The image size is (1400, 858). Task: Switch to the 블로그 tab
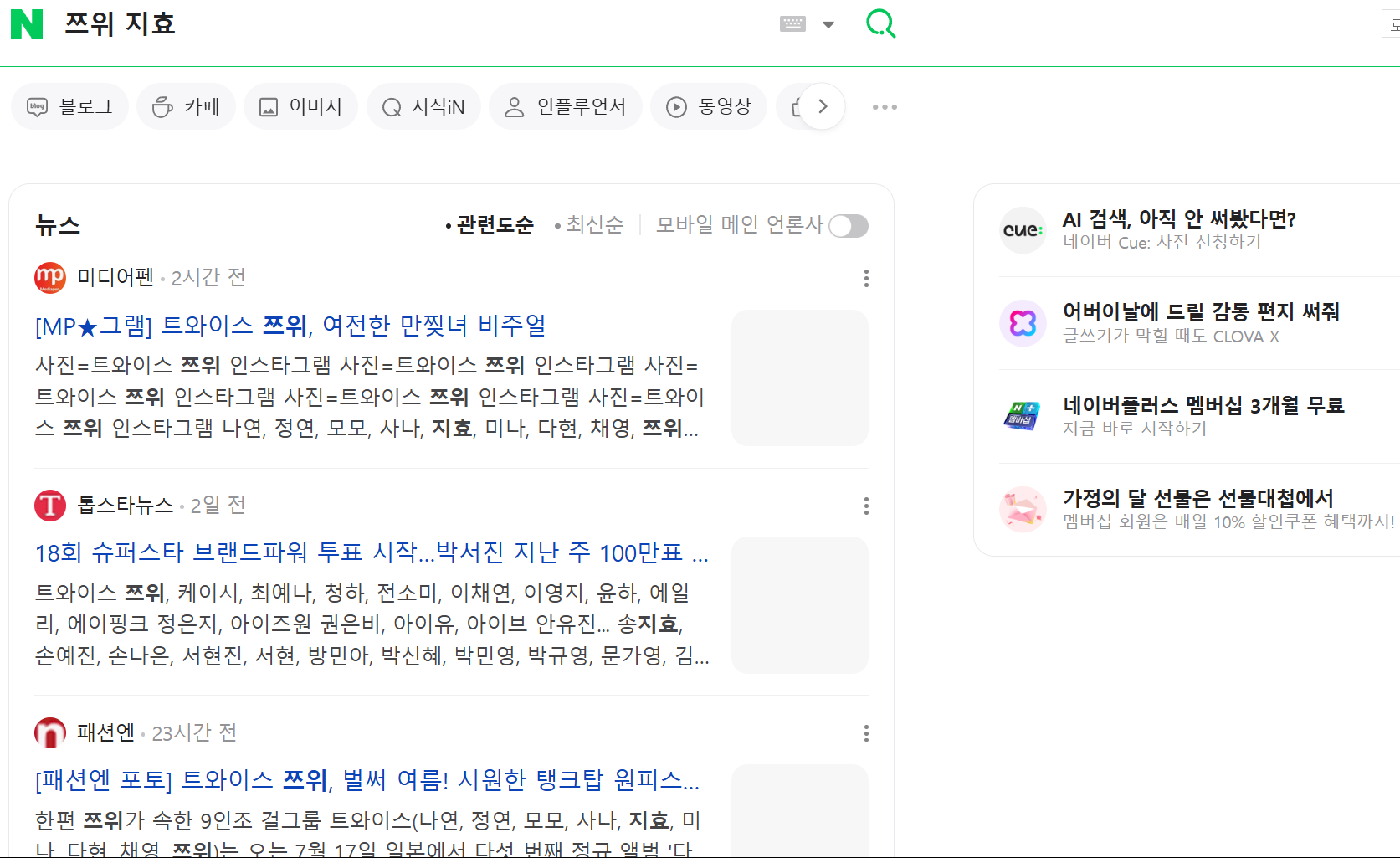point(70,107)
